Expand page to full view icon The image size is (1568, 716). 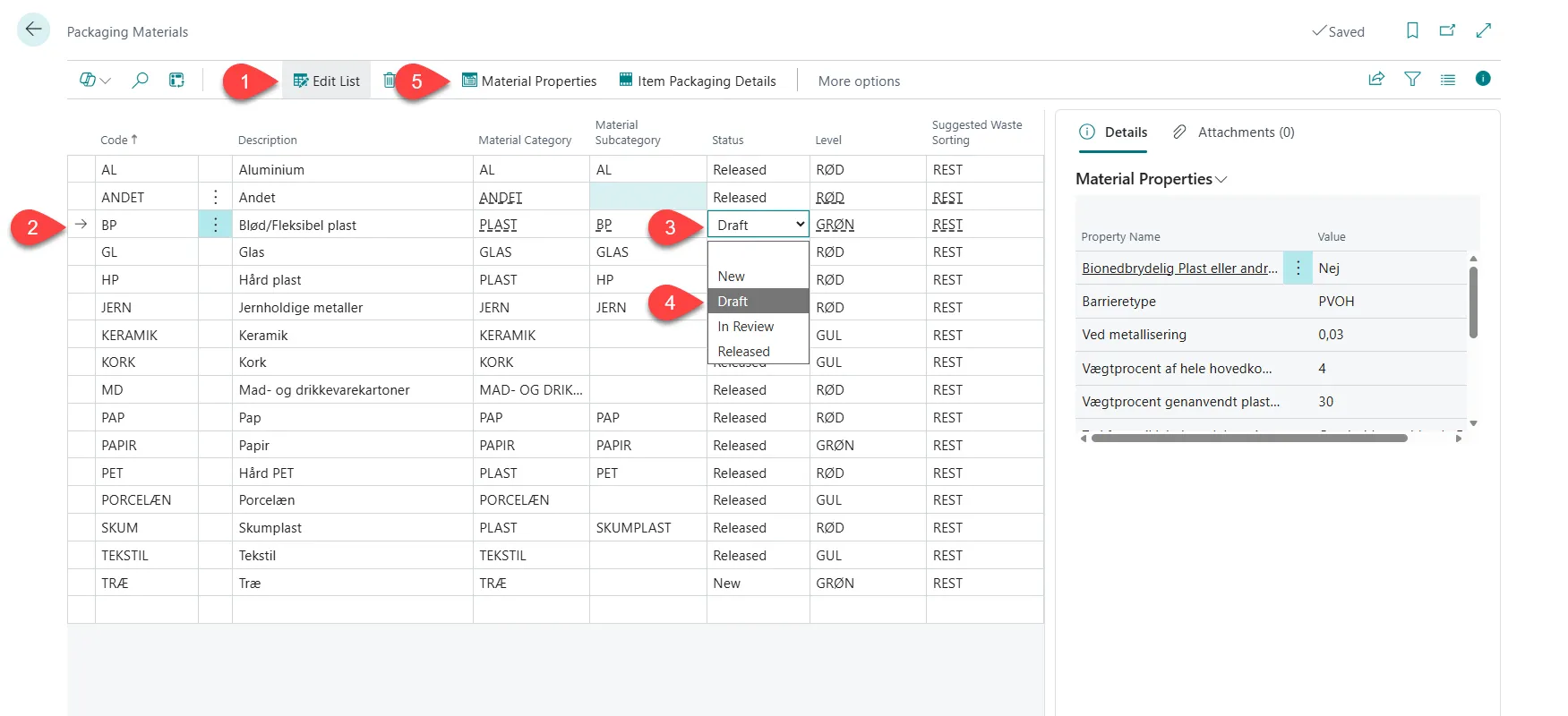click(x=1484, y=30)
